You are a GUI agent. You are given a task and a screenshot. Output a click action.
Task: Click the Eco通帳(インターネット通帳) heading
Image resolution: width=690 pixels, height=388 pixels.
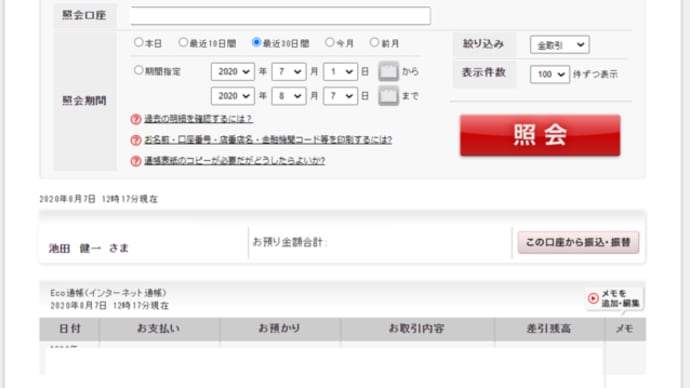(108, 293)
